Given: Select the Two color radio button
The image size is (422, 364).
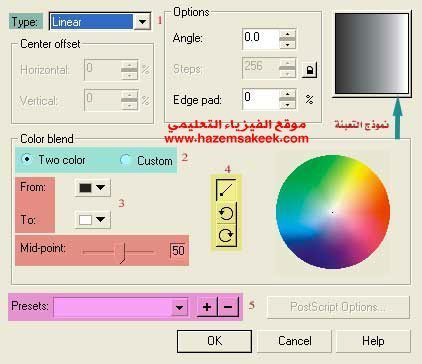Looking at the screenshot, I should click(x=26, y=159).
